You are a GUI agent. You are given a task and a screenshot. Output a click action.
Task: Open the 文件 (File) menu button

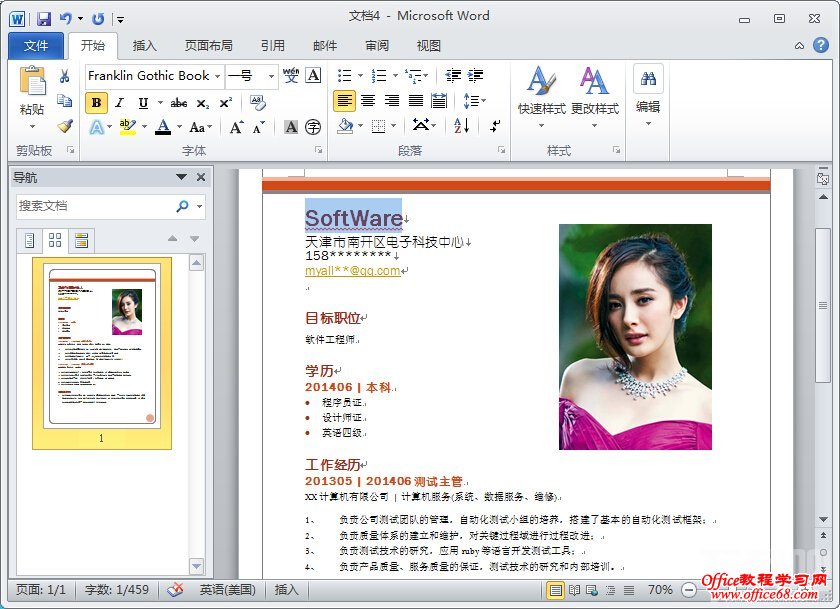point(36,45)
